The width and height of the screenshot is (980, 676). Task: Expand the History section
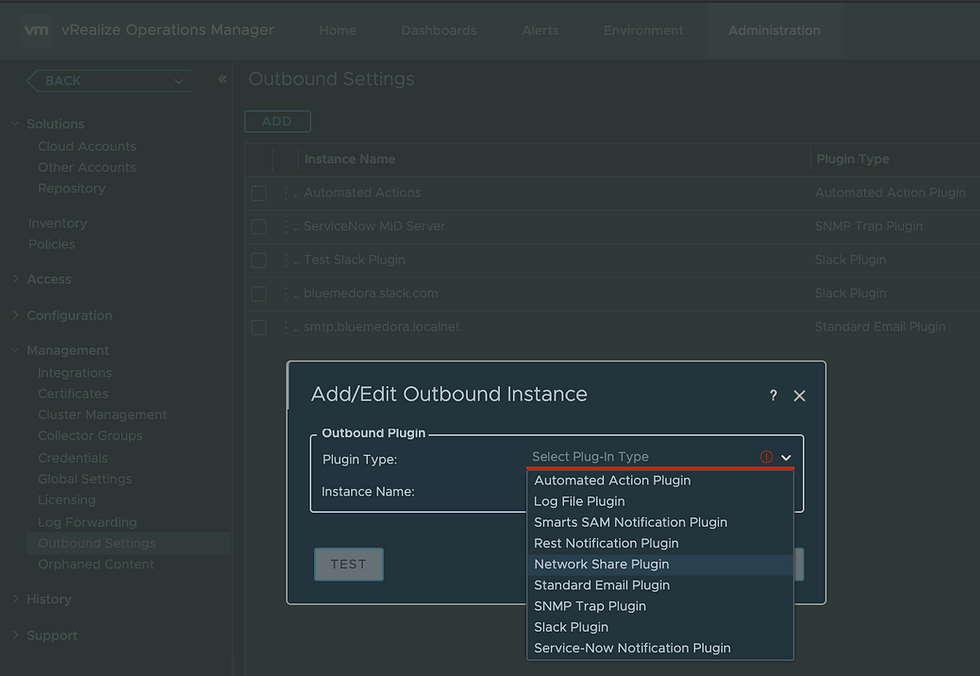[15, 599]
